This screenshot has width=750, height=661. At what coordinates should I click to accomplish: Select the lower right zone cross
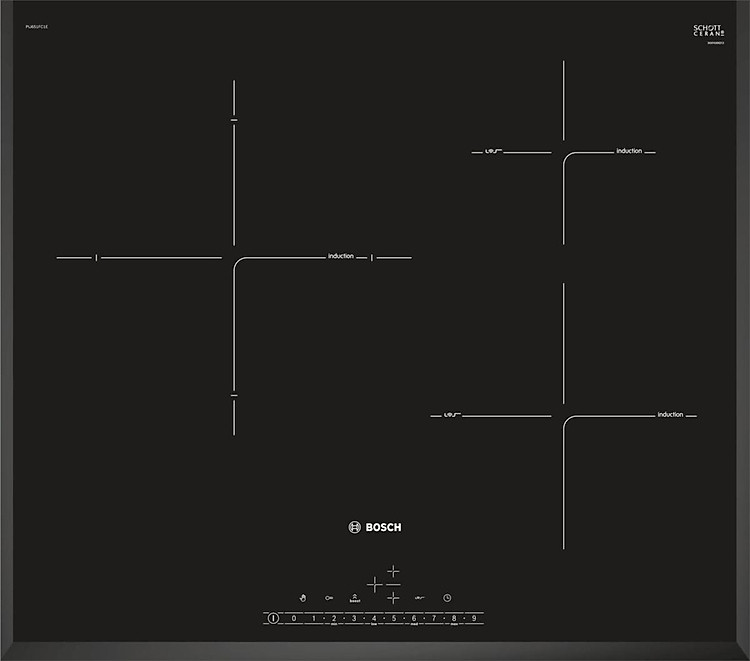coord(393,598)
